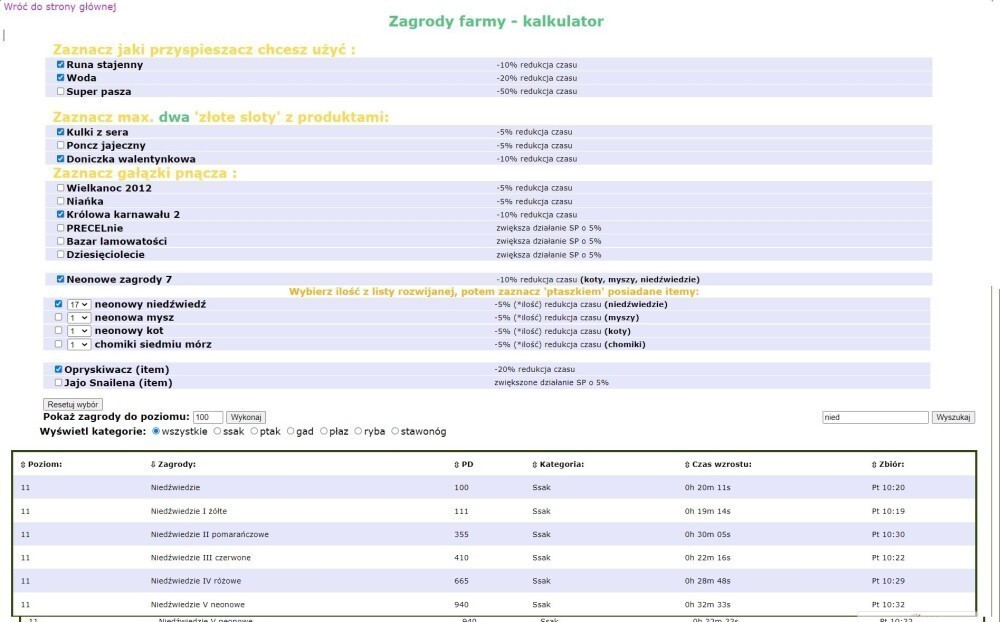Tick the Poncz jajeczny checkbox
The image size is (1000, 622).
(61, 145)
